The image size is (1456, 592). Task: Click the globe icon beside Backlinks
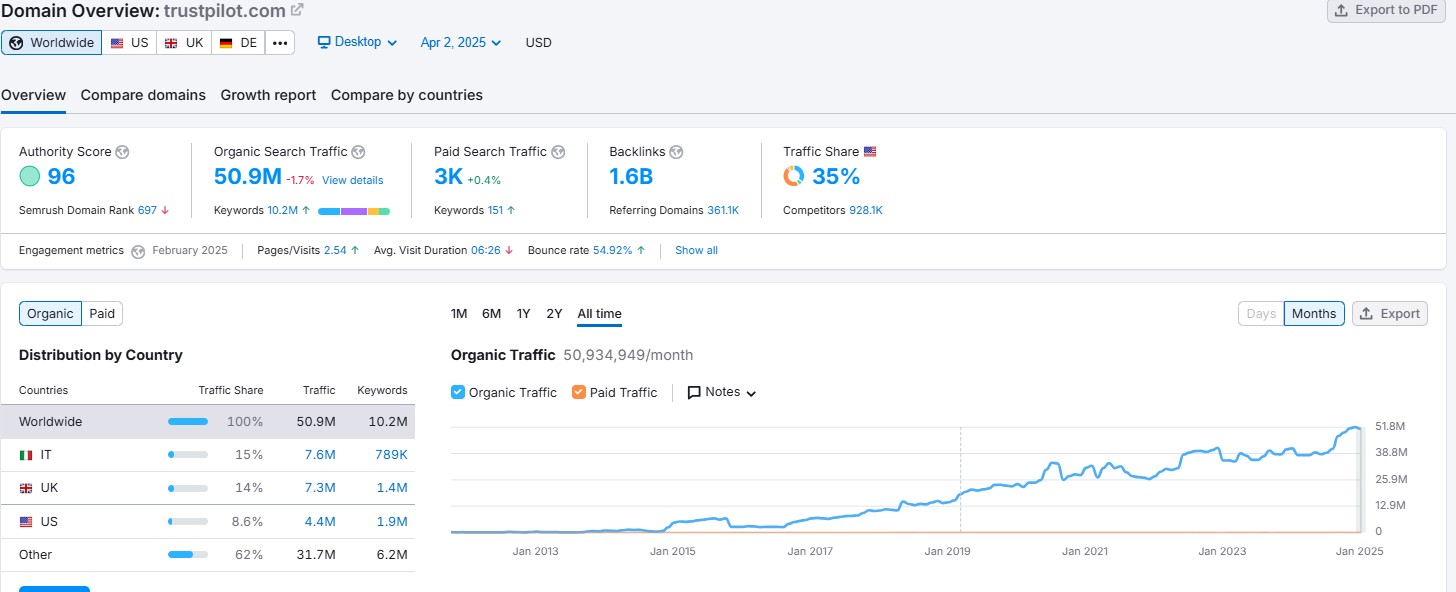676,152
